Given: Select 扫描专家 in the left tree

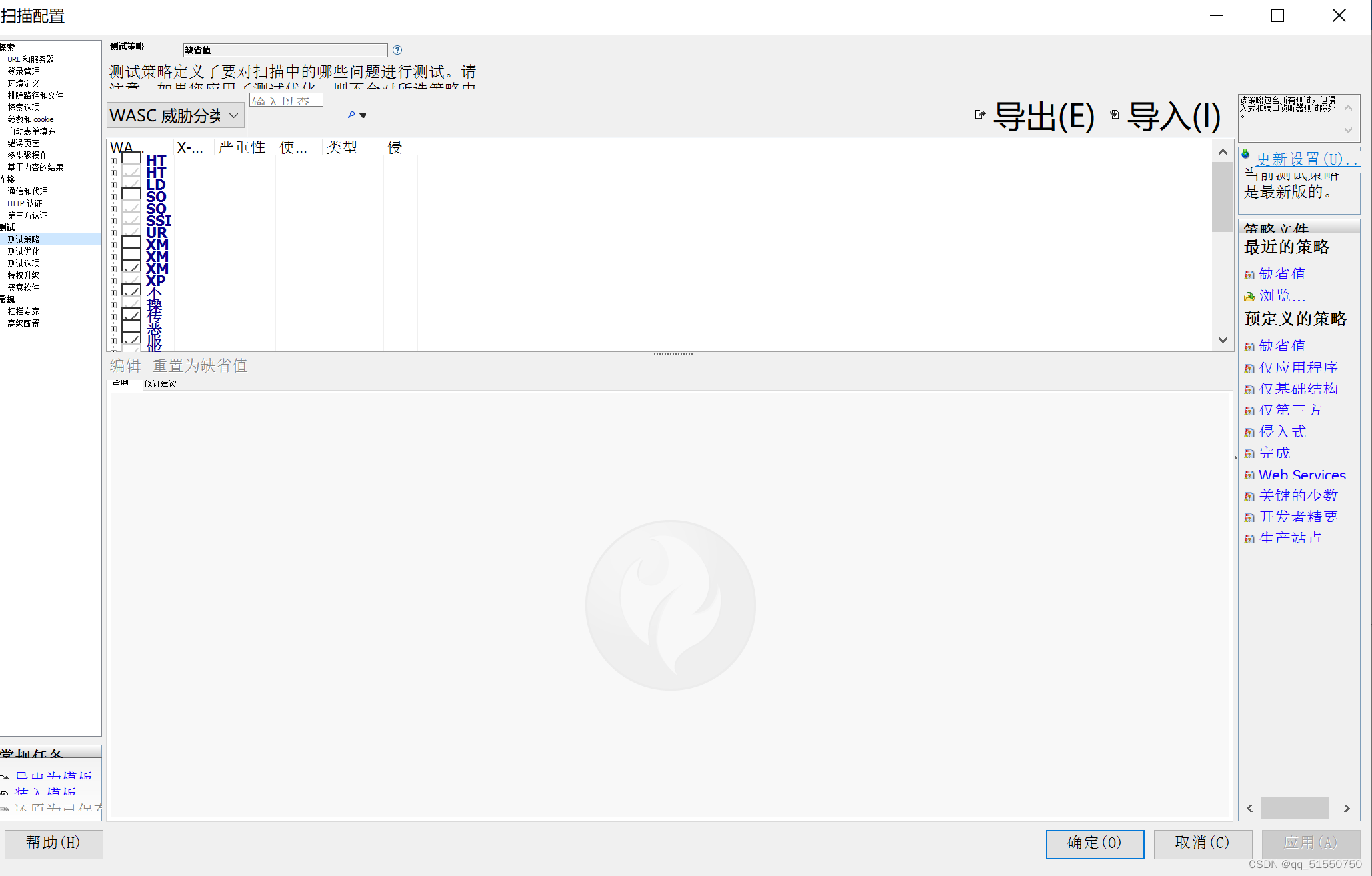Looking at the screenshot, I should 24,311.
